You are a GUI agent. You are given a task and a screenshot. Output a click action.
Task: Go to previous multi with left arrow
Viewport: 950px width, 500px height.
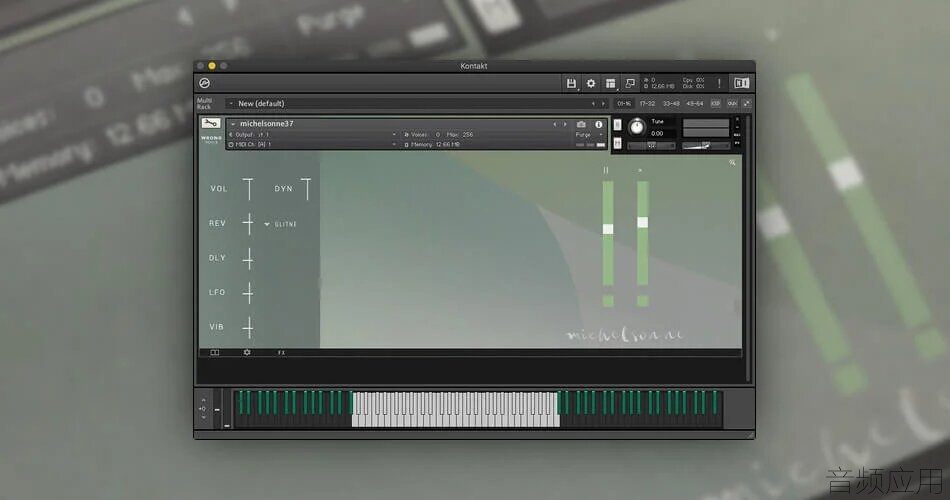point(593,104)
